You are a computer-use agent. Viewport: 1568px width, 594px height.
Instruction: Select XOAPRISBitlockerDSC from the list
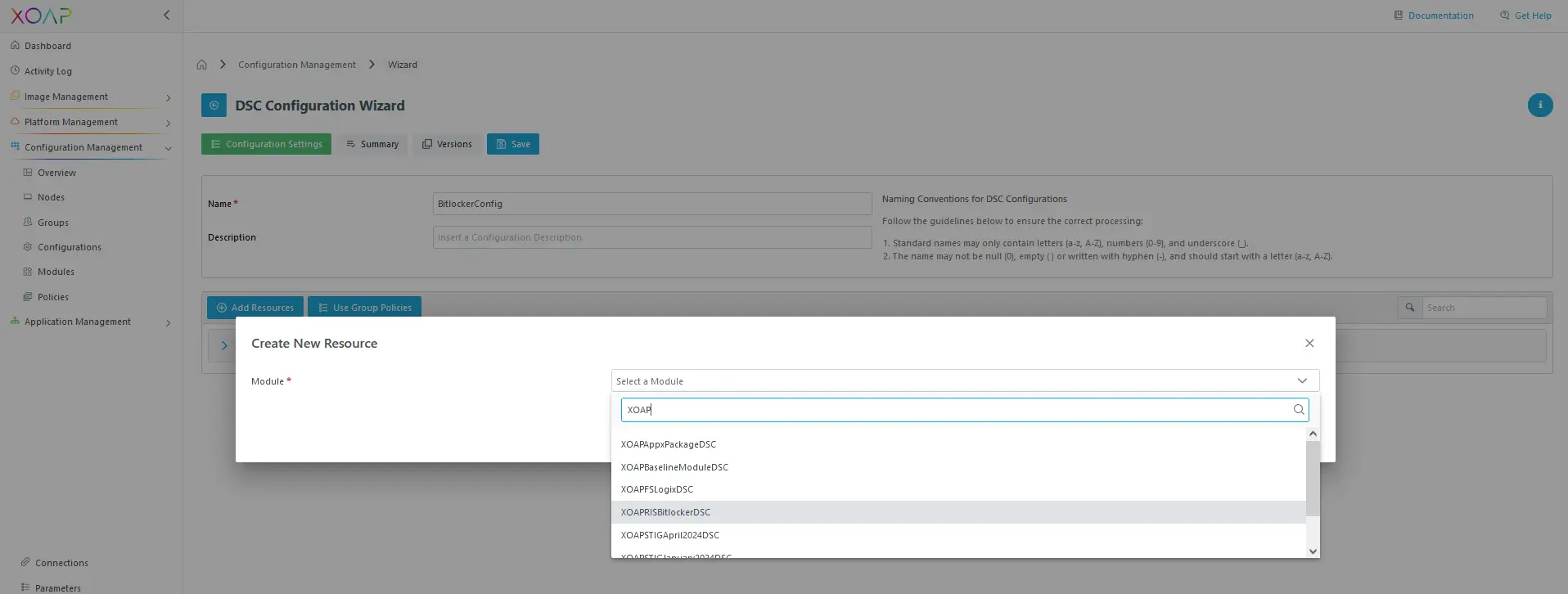point(958,512)
